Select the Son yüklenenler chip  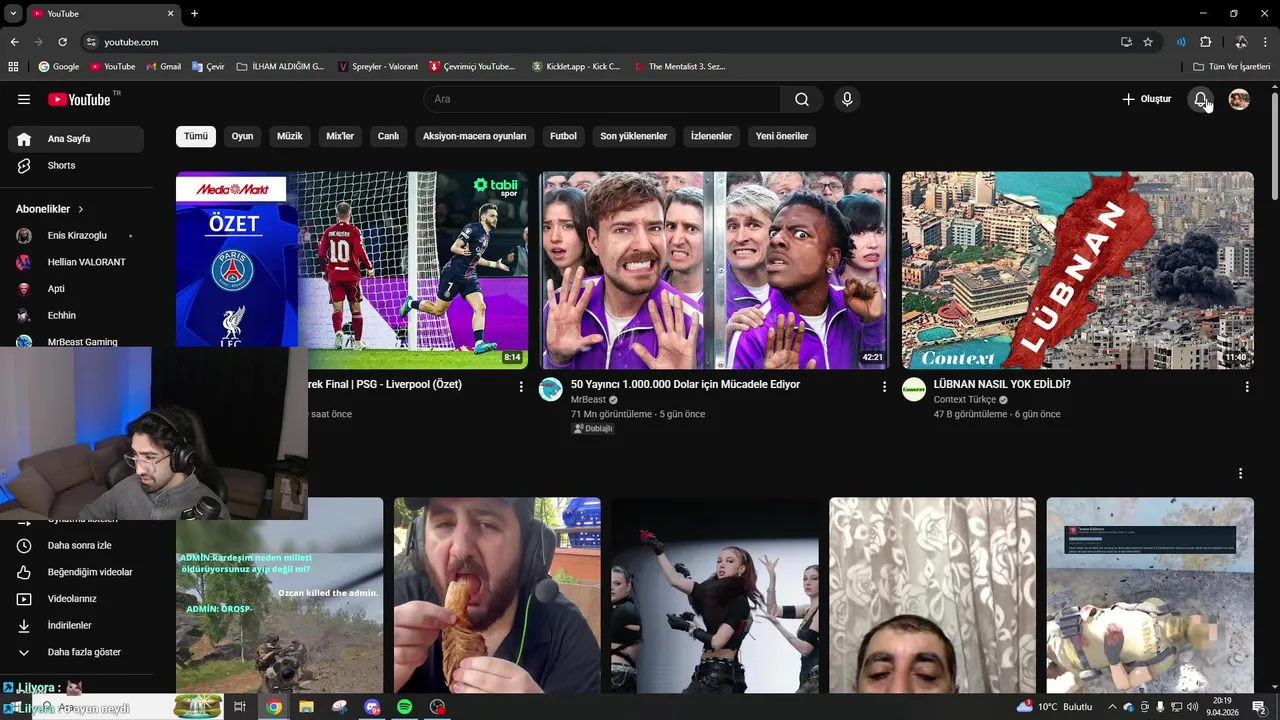click(x=634, y=136)
